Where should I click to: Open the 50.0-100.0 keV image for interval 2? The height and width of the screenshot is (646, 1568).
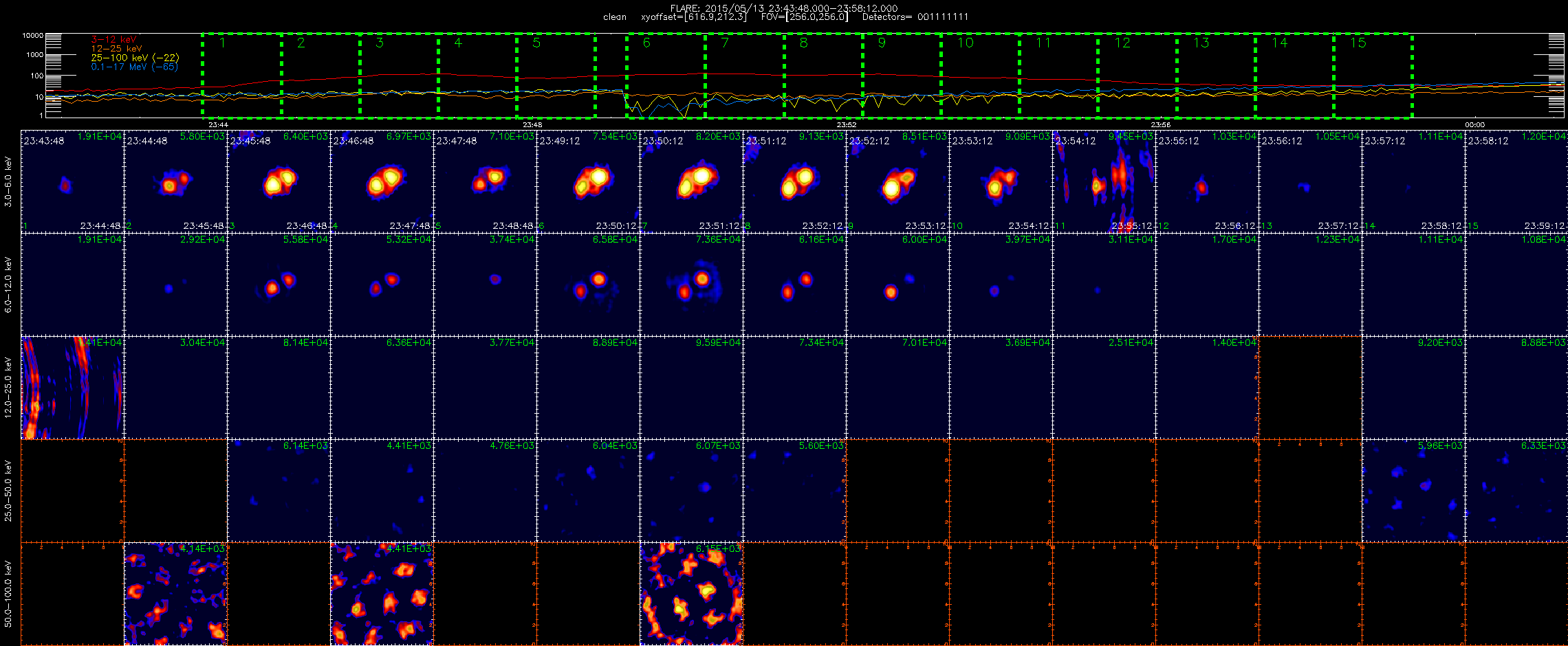(x=175, y=594)
